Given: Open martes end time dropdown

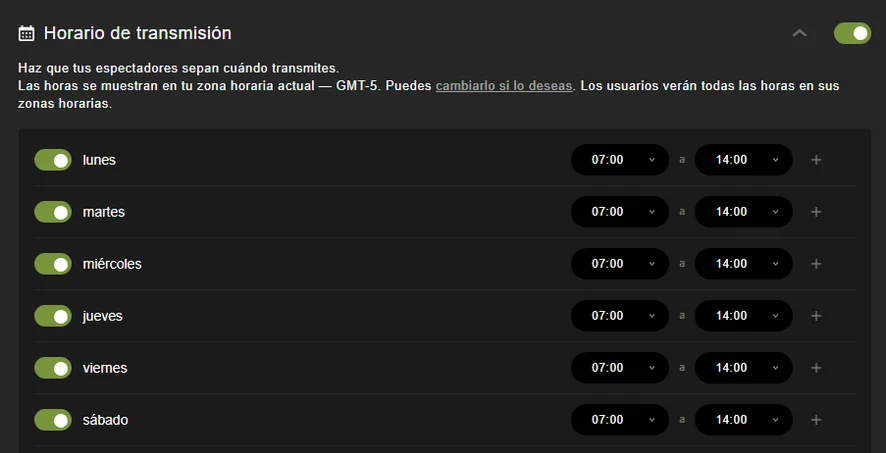Looking at the screenshot, I should click(743, 212).
